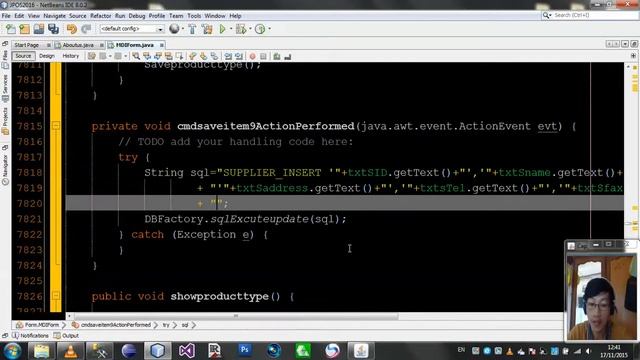This screenshot has width=640, height=360.
Task: Click the globe browser icon in toolbar
Action: pos(174,29)
